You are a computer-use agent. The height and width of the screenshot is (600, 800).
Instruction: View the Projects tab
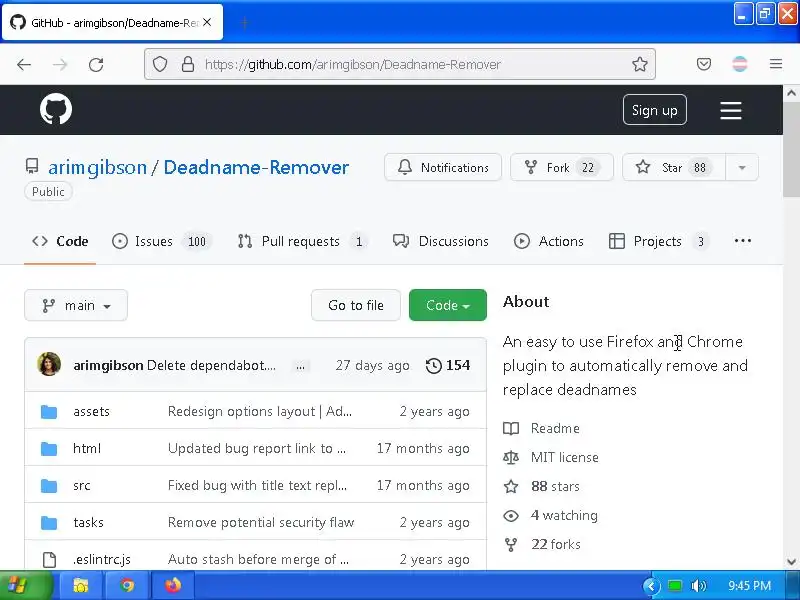(659, 241)
